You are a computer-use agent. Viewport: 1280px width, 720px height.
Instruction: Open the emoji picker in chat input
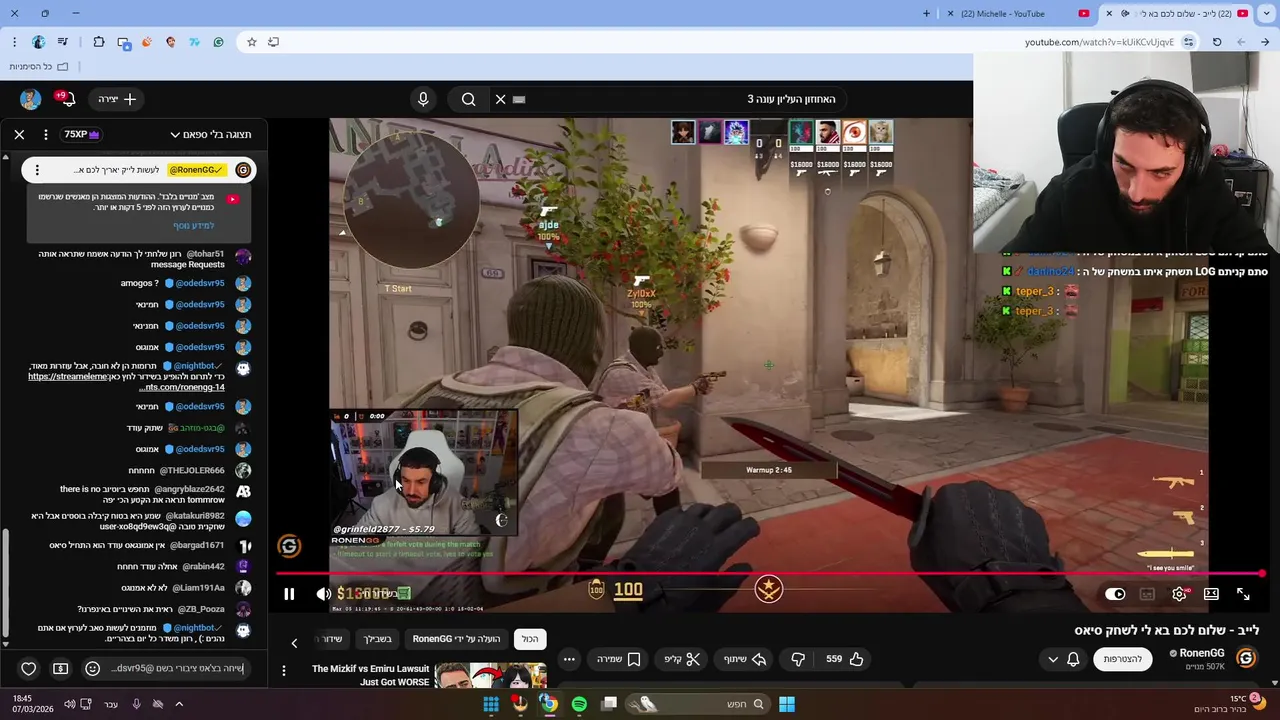[x=93, y=669]
